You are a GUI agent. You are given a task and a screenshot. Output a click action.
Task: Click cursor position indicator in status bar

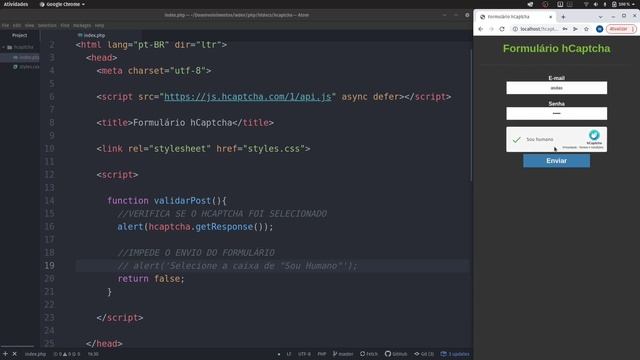click(x=93, y=354)
